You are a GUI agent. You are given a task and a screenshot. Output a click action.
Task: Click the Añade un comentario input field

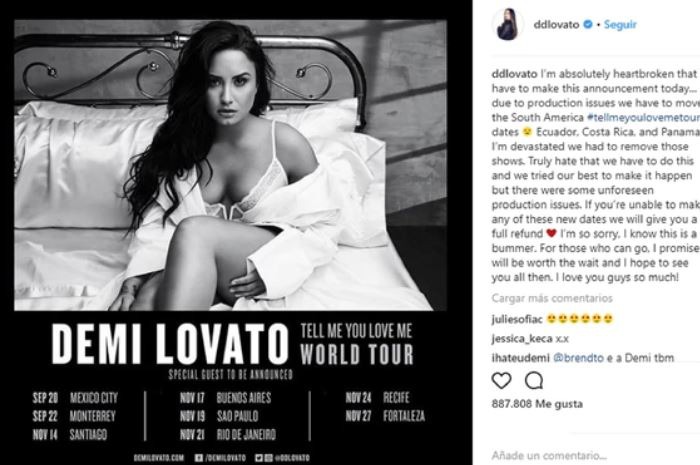pyautogui.click(x=549, y=456)
